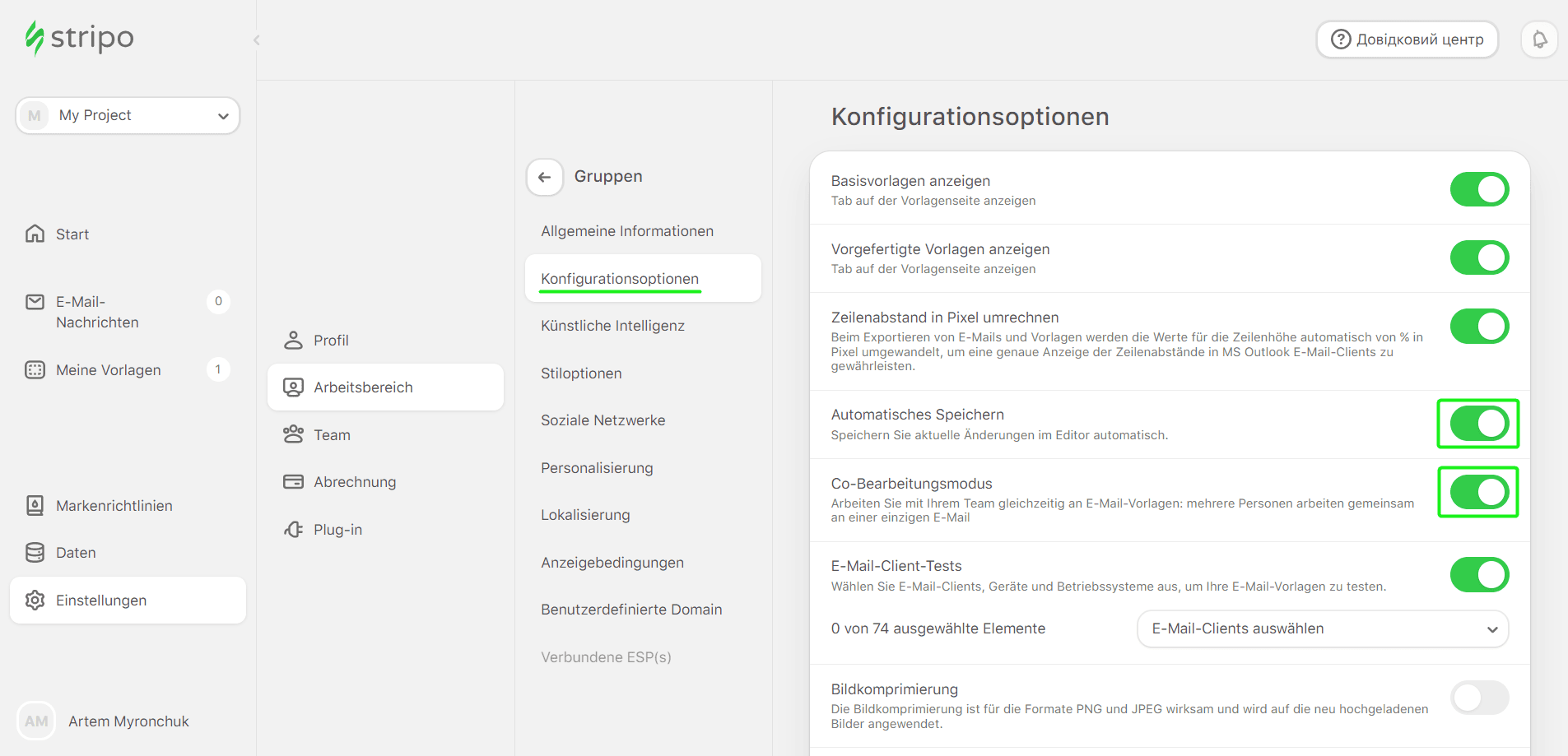
Task: Open Abrechnung via the billing card icon
Action: click(294, 481)
